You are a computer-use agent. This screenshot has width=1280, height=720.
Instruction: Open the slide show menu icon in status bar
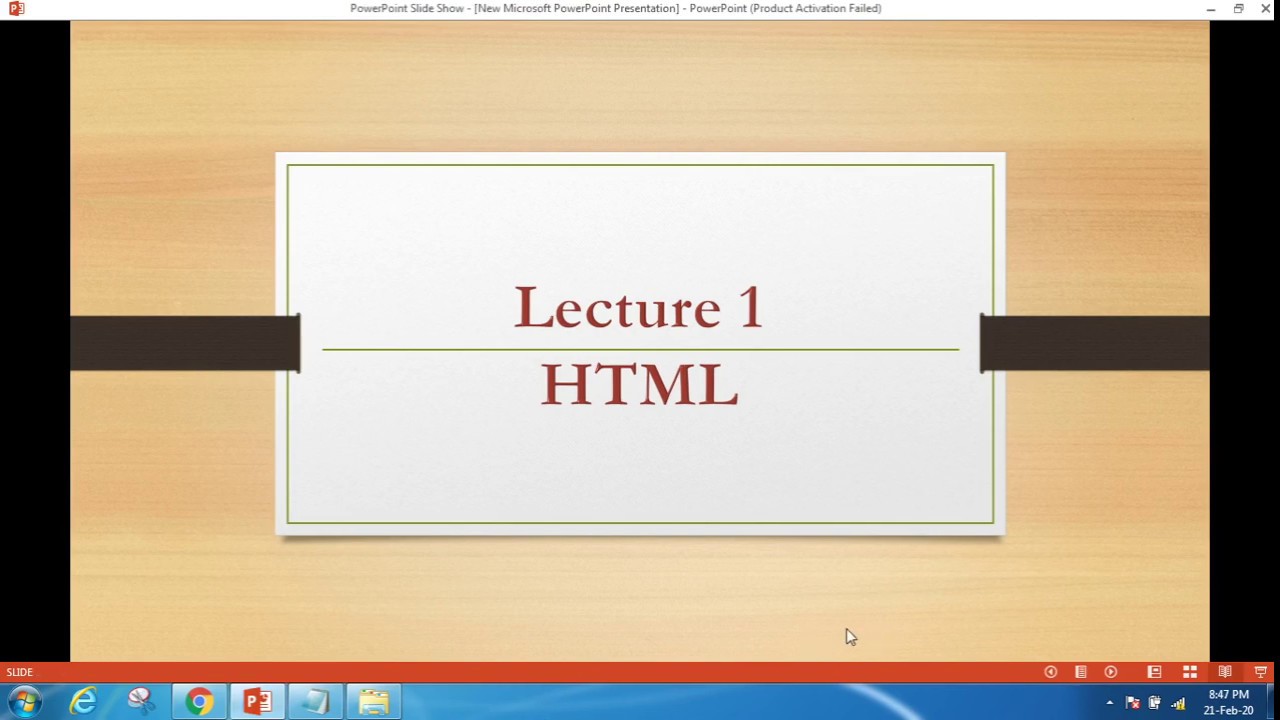(x=1081, y=672)
